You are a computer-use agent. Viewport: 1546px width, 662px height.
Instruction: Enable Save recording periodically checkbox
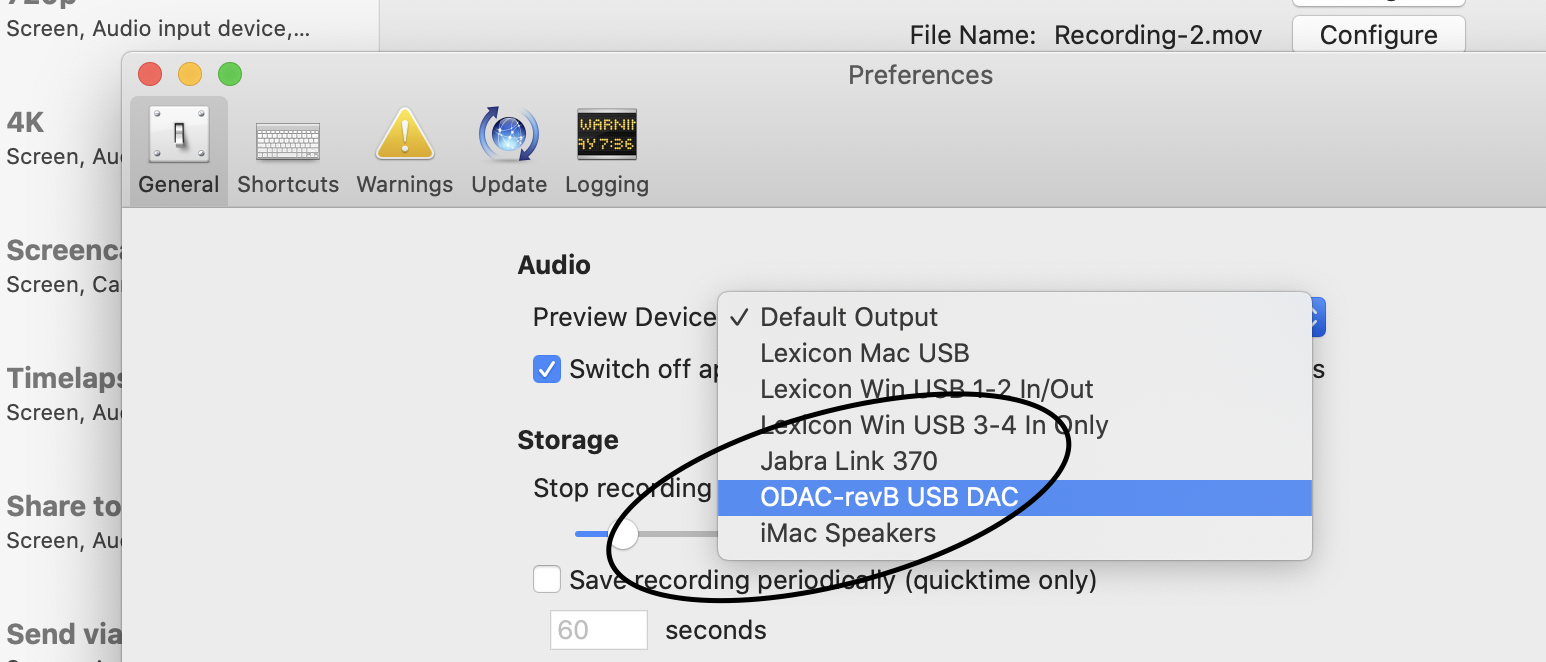pyautogui.click(x=547, y=580)
